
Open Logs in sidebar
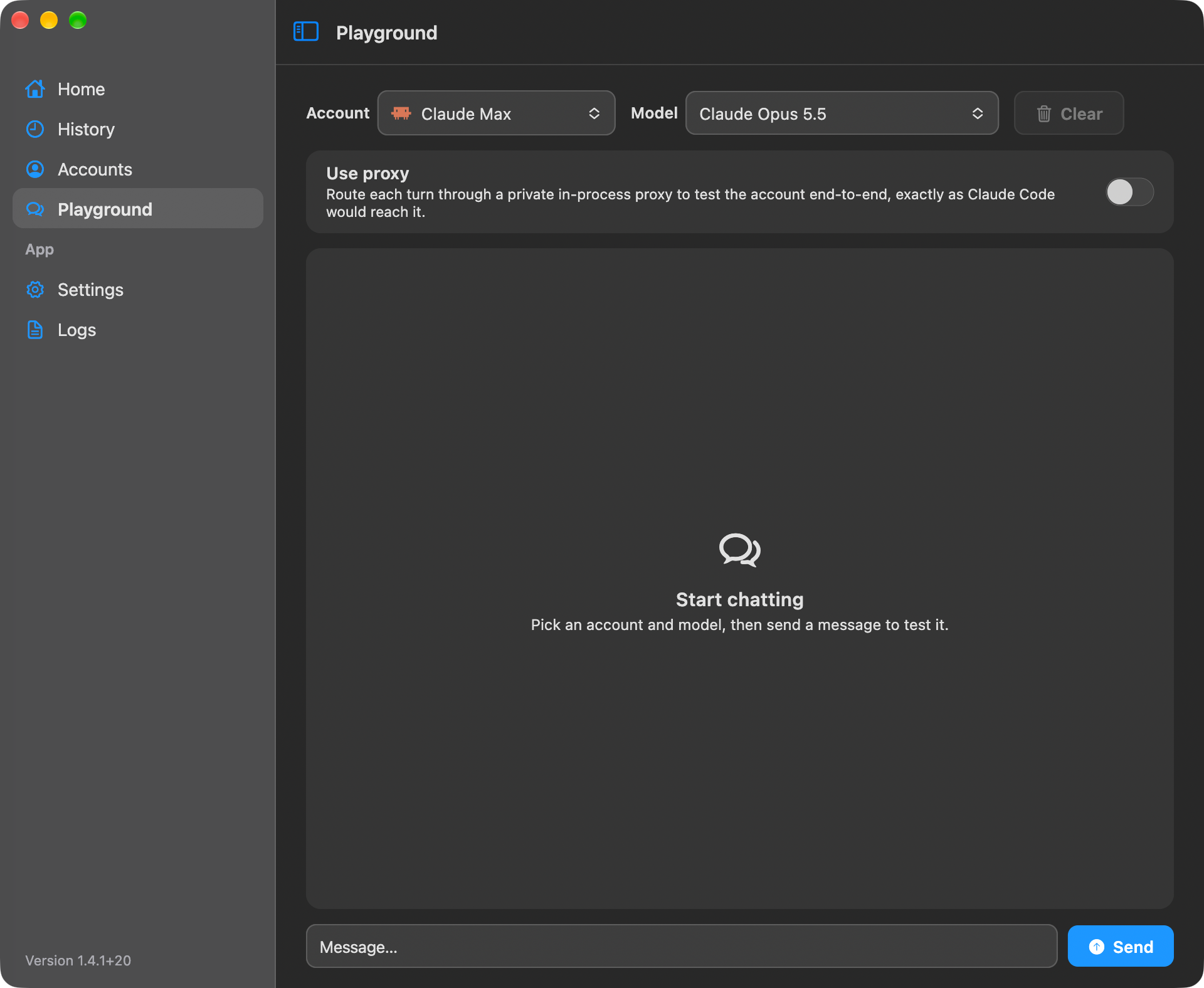(x=138, y=330)
